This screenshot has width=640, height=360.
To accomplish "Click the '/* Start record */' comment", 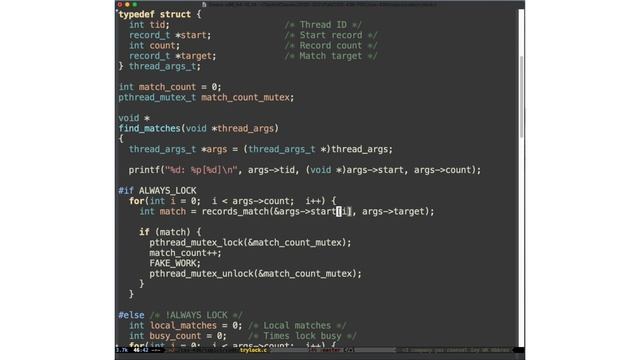I will [331, 35].
